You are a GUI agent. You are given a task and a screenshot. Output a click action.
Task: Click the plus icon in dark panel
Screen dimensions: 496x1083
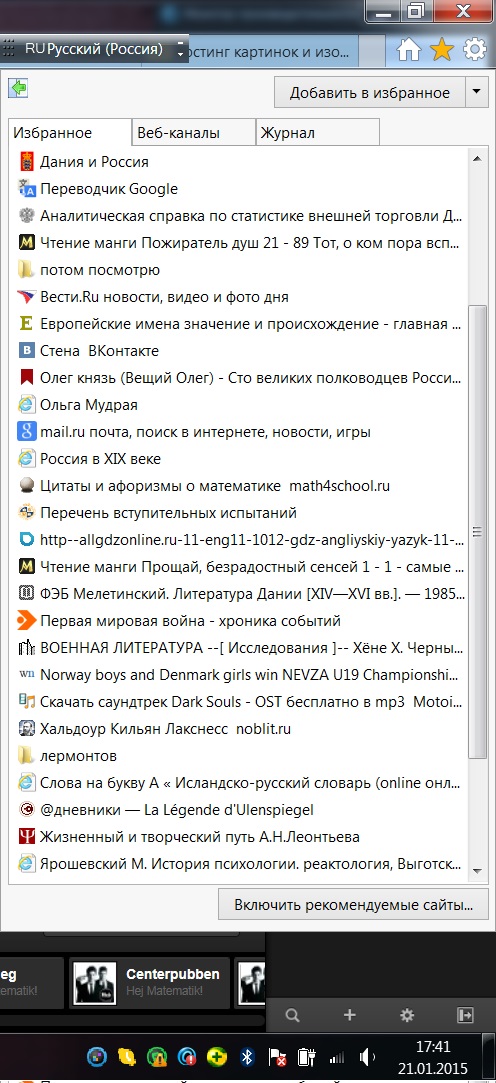[350, 1015]
